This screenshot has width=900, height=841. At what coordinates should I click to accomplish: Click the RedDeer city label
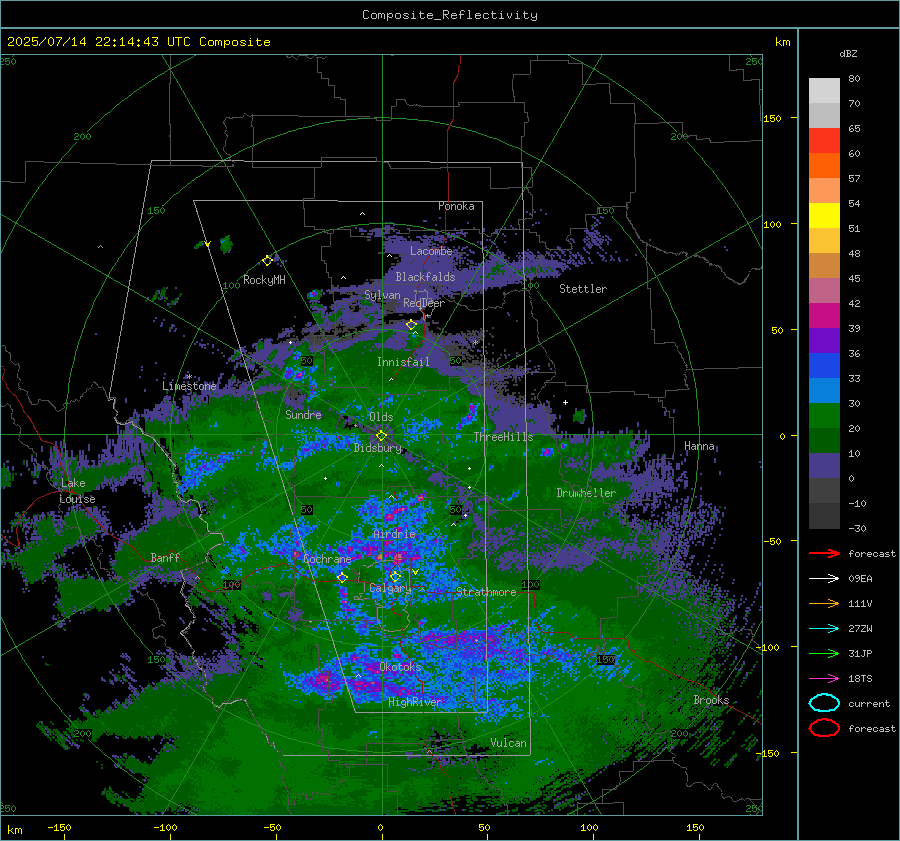pyautogui.click(x=424, y=303)
